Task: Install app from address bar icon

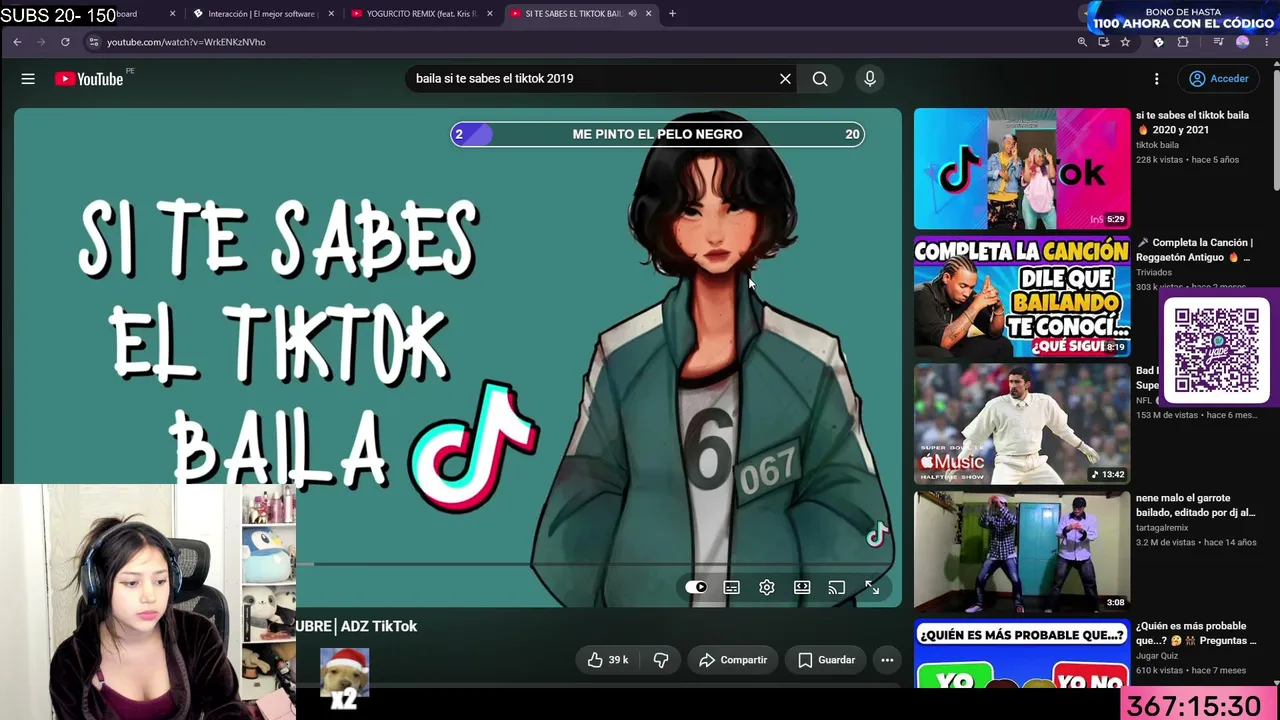Action: pos(1104,42)
